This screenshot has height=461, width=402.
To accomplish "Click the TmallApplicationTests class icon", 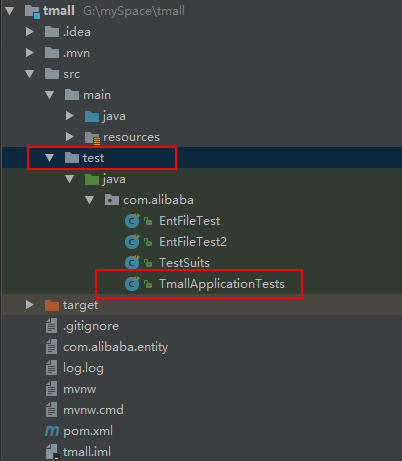I will pos(132,284).
